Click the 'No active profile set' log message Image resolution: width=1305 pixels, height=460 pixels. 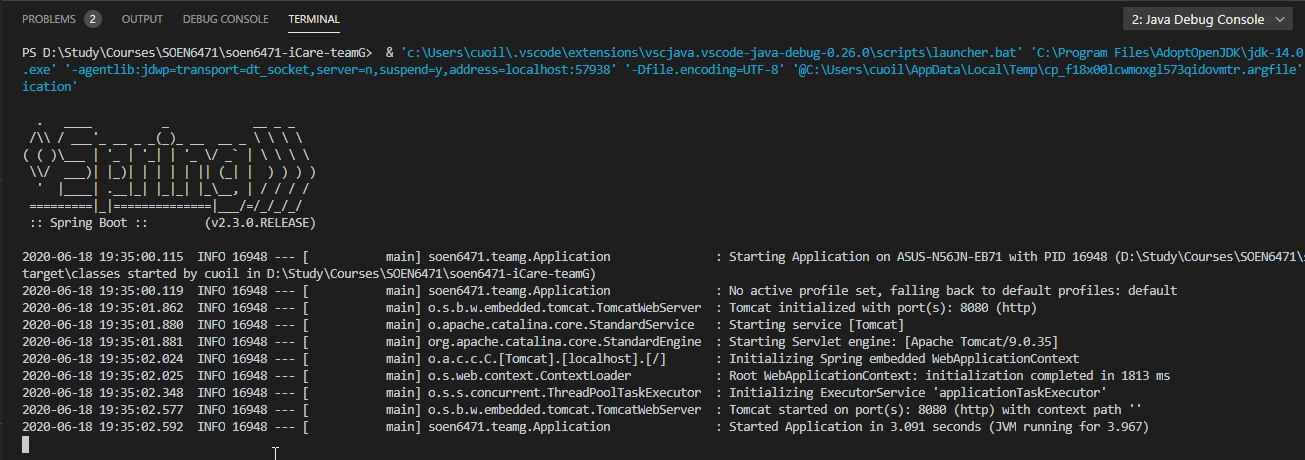[x=953, y=291]
